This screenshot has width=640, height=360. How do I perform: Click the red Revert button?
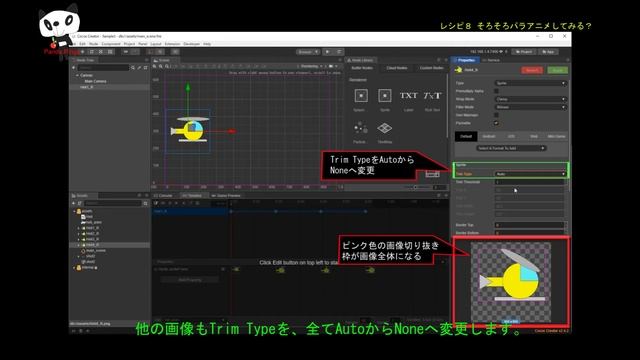tap(532, 70)
